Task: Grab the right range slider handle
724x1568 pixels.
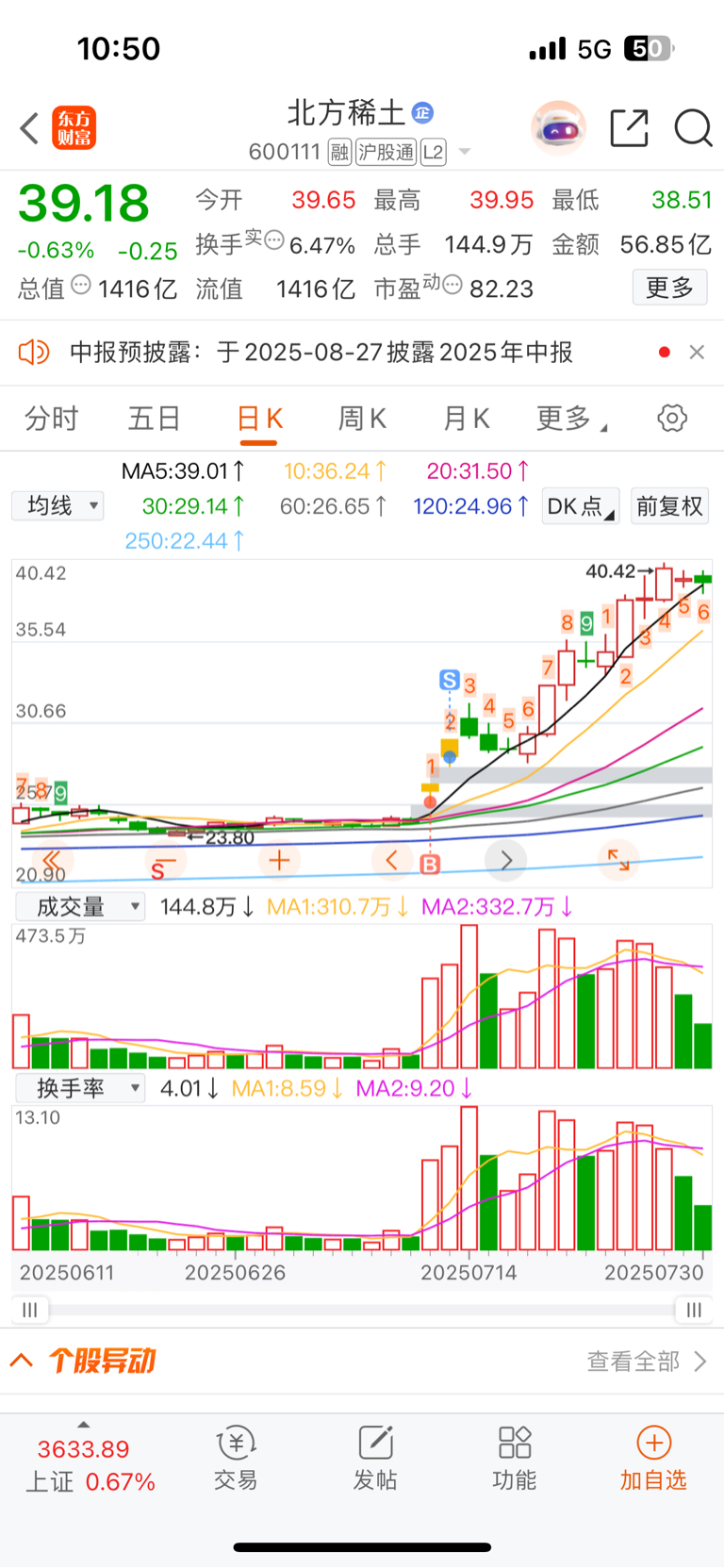Action: [695, 1310]
